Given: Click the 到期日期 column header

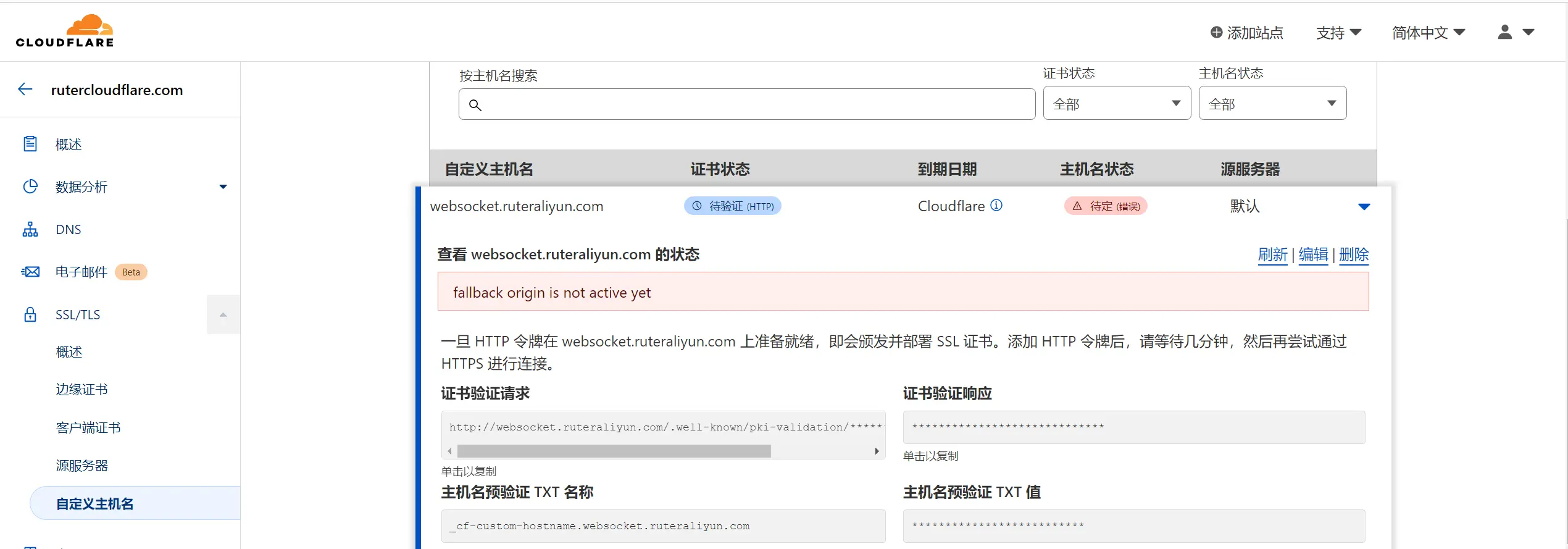Looking at the screenshot, I should (x=947, y=169).
